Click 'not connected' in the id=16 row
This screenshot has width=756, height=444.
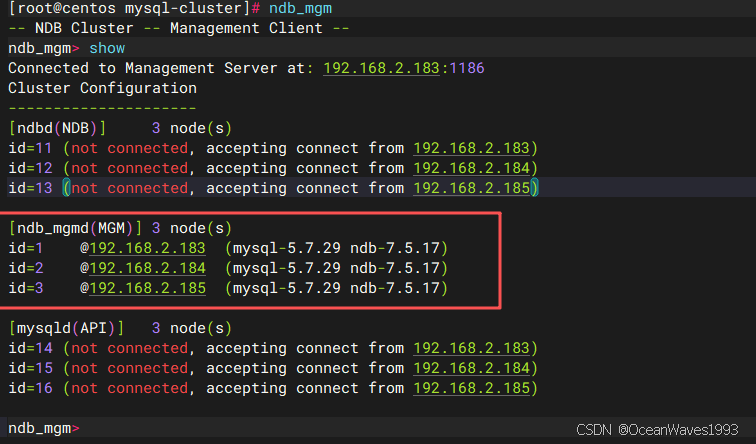129,388
